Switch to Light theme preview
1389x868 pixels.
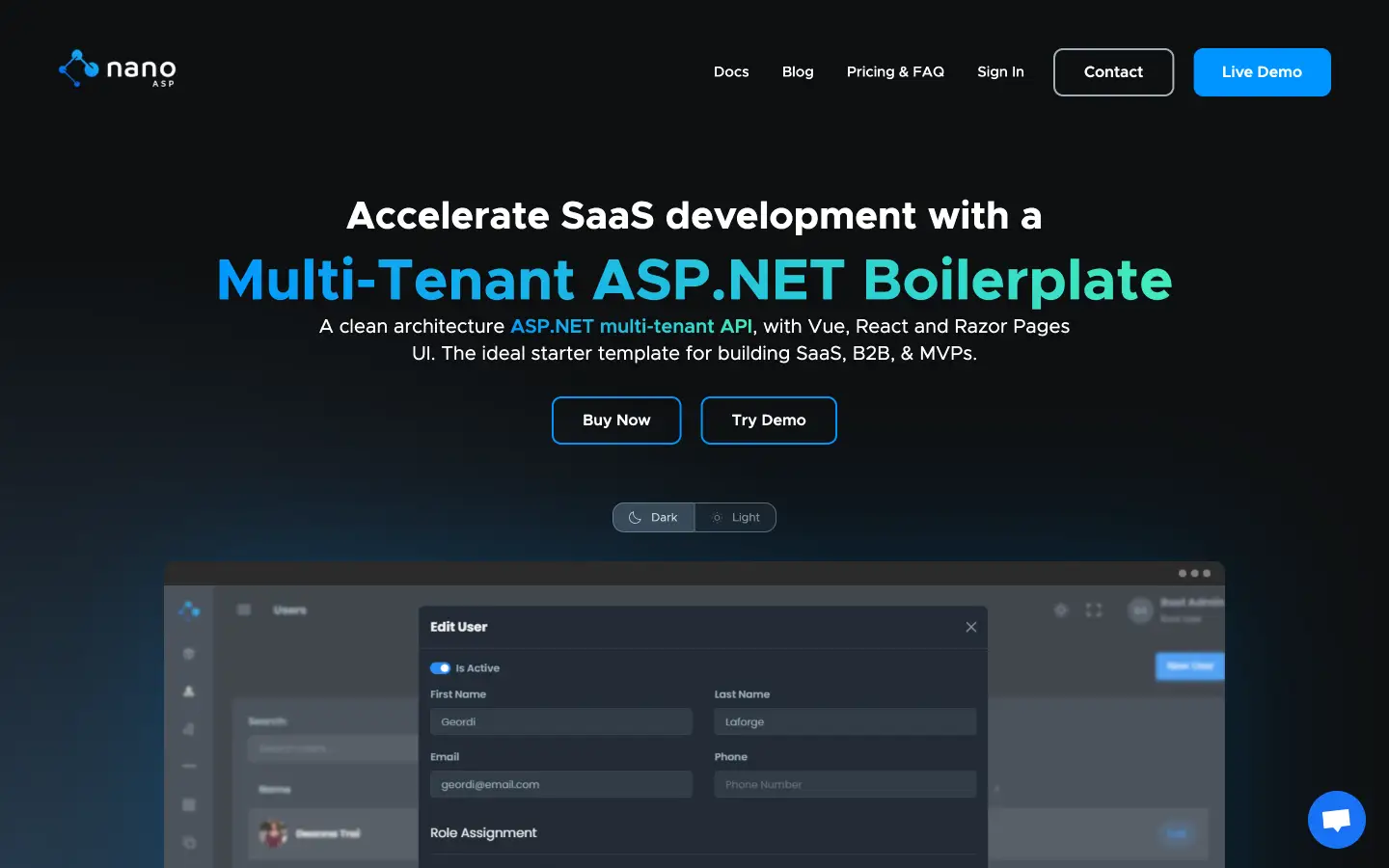[736, 518]
